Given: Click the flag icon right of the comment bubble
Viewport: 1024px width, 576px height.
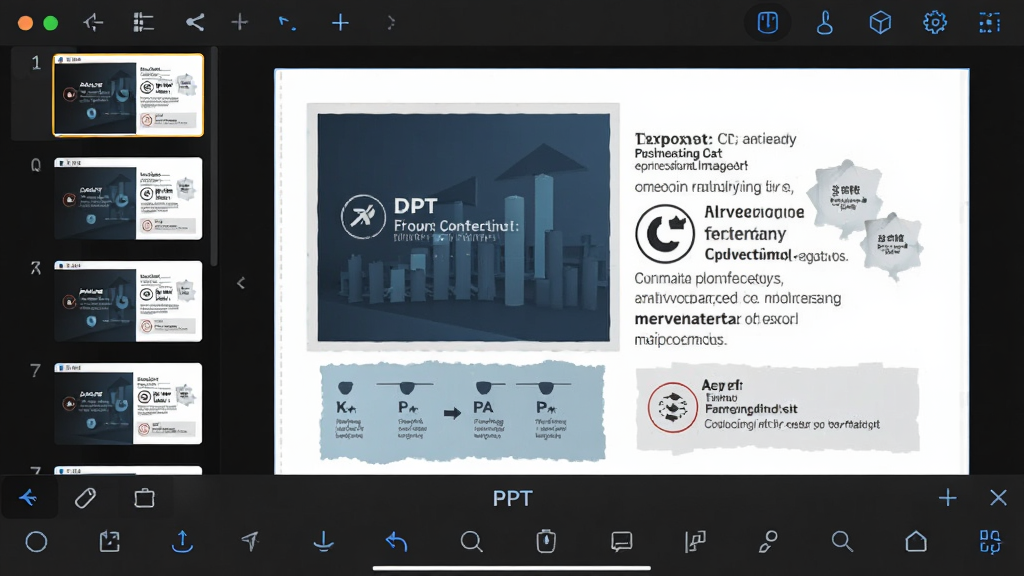Looking at the screenshot, I should (695, 541).
